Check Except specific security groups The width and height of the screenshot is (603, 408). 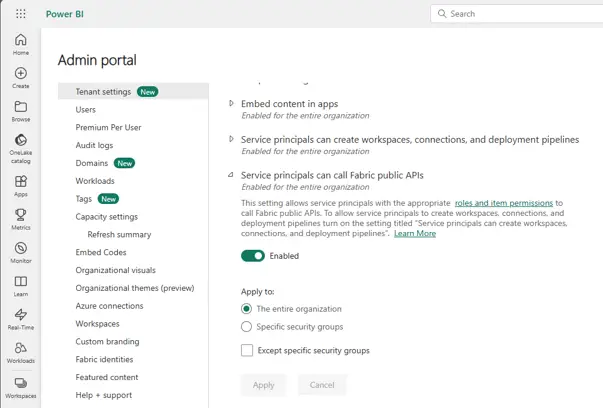pyautogui.click(x=247, y=350)
